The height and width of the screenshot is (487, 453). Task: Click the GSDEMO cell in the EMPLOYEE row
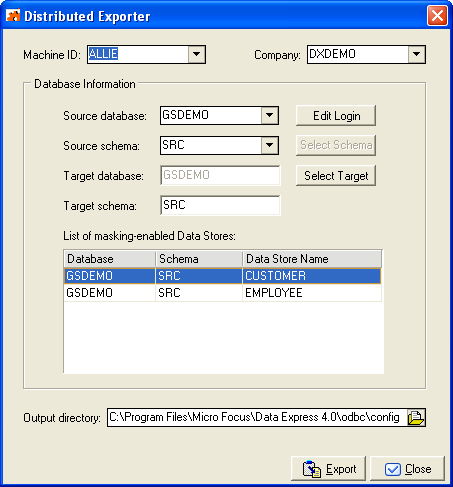tap(110, 293)
